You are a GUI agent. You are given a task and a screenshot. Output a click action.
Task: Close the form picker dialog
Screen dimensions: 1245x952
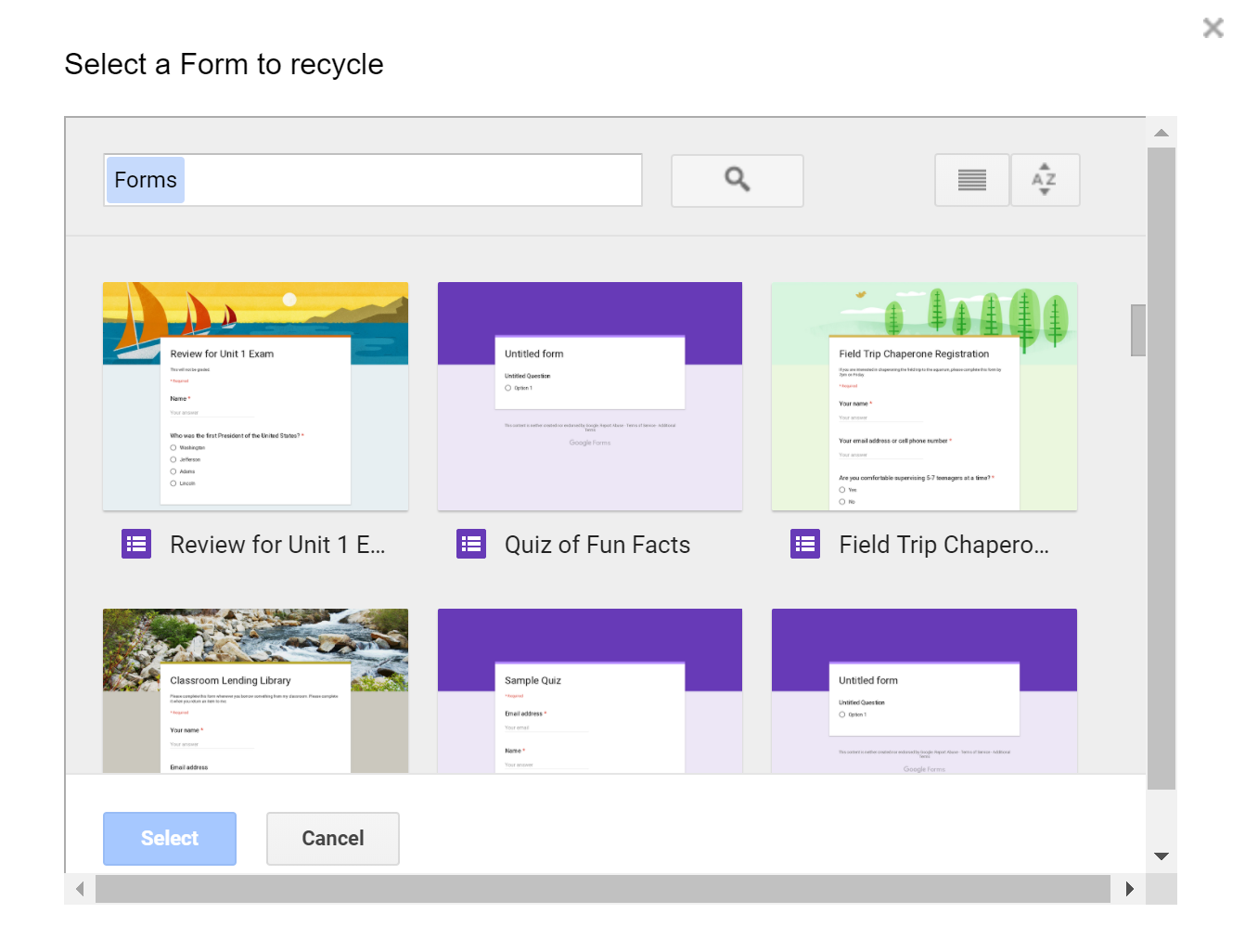pos(1213,28)
